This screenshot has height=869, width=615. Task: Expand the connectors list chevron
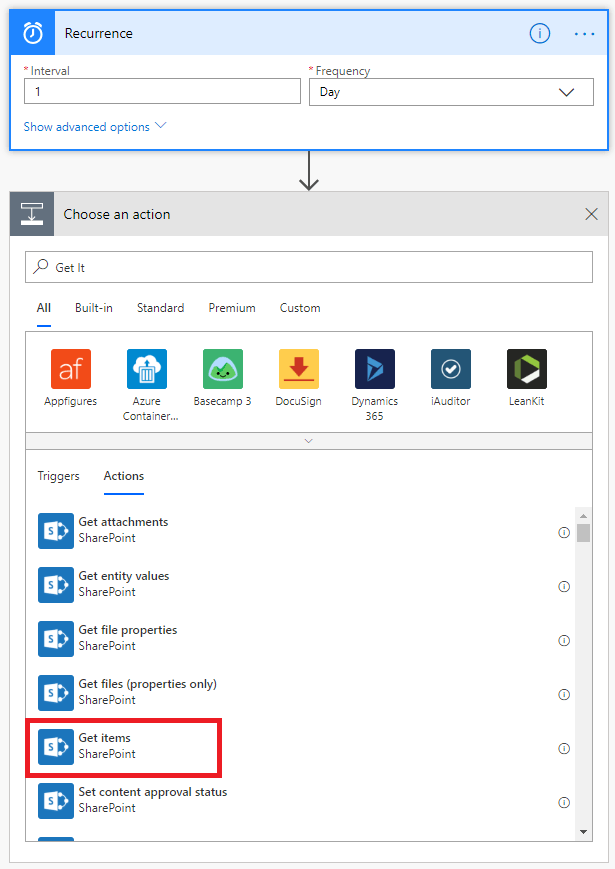point(309,441)
